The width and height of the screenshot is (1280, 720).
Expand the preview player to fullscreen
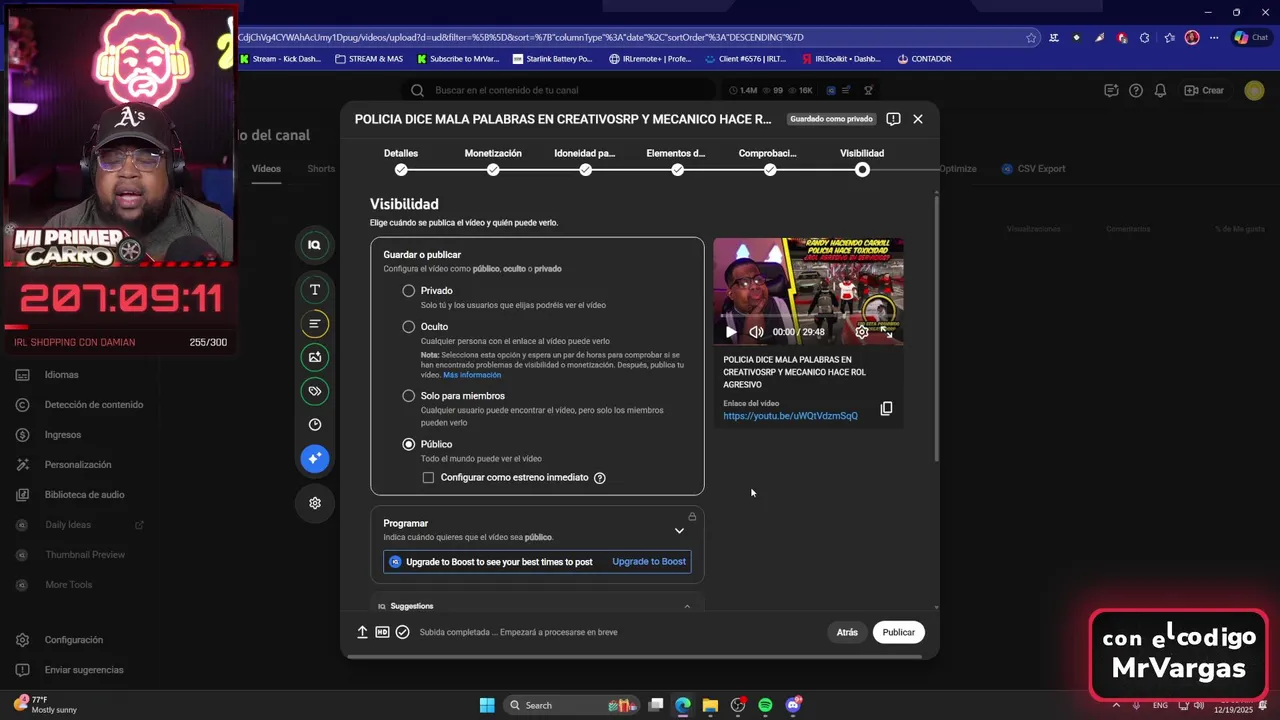tap(887, 332)
